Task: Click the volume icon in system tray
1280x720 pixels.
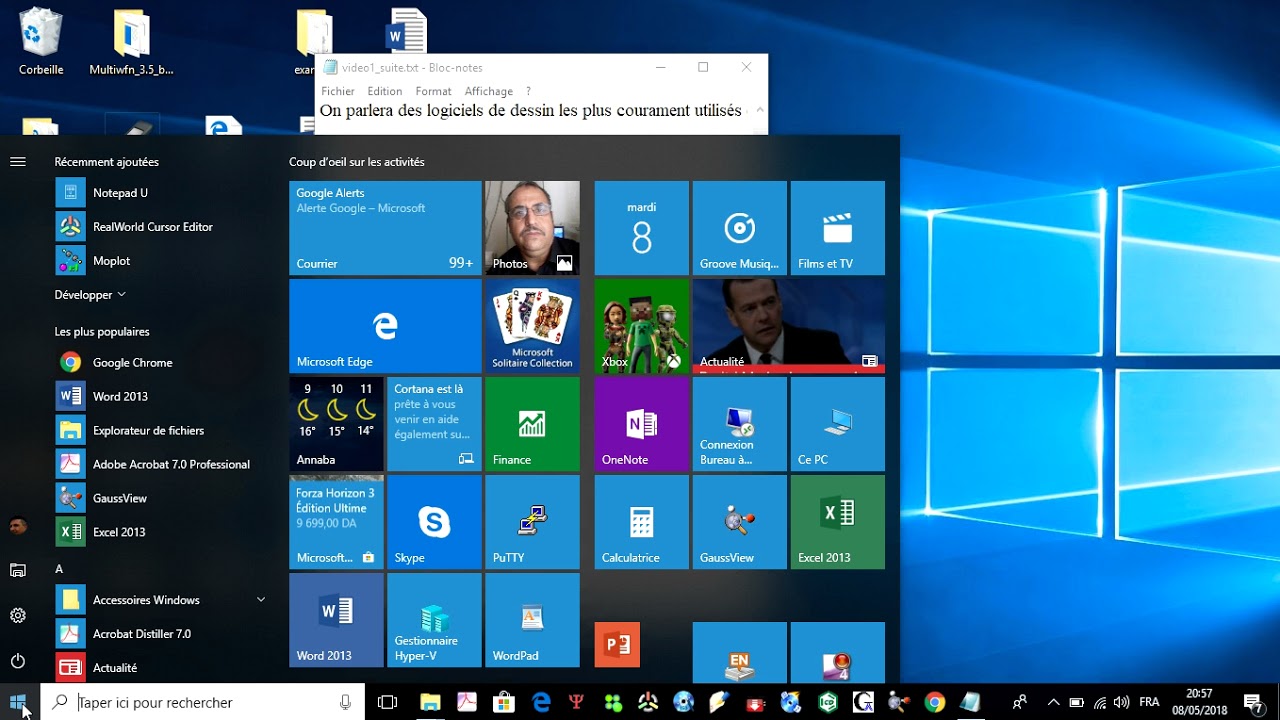Action: (1122, 702)
